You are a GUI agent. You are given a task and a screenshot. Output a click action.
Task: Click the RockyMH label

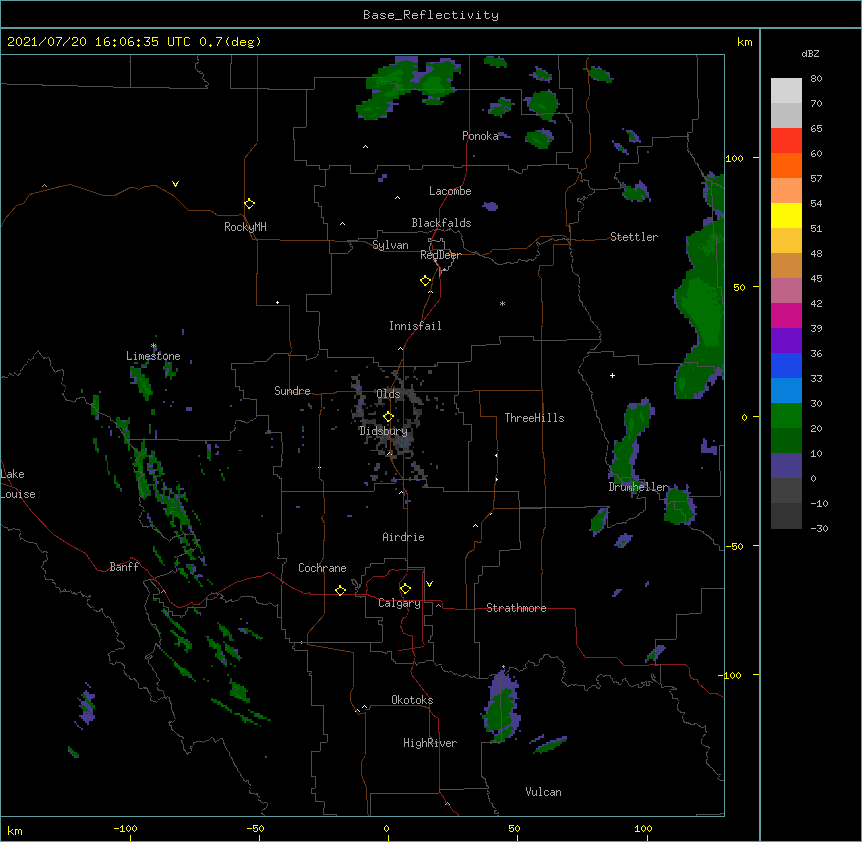coord(245,227)
